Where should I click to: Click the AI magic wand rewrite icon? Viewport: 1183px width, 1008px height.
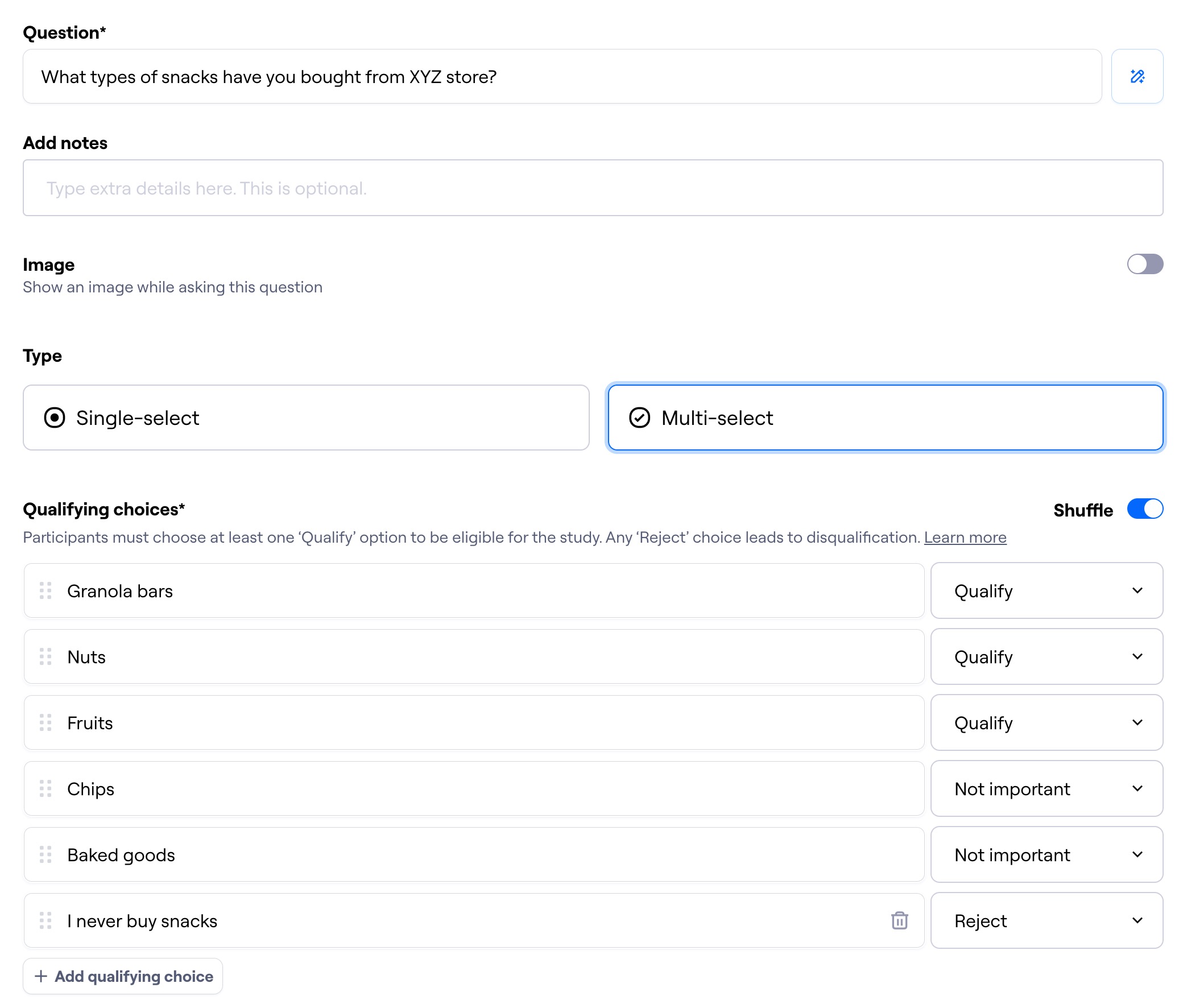pos(1136,76)
